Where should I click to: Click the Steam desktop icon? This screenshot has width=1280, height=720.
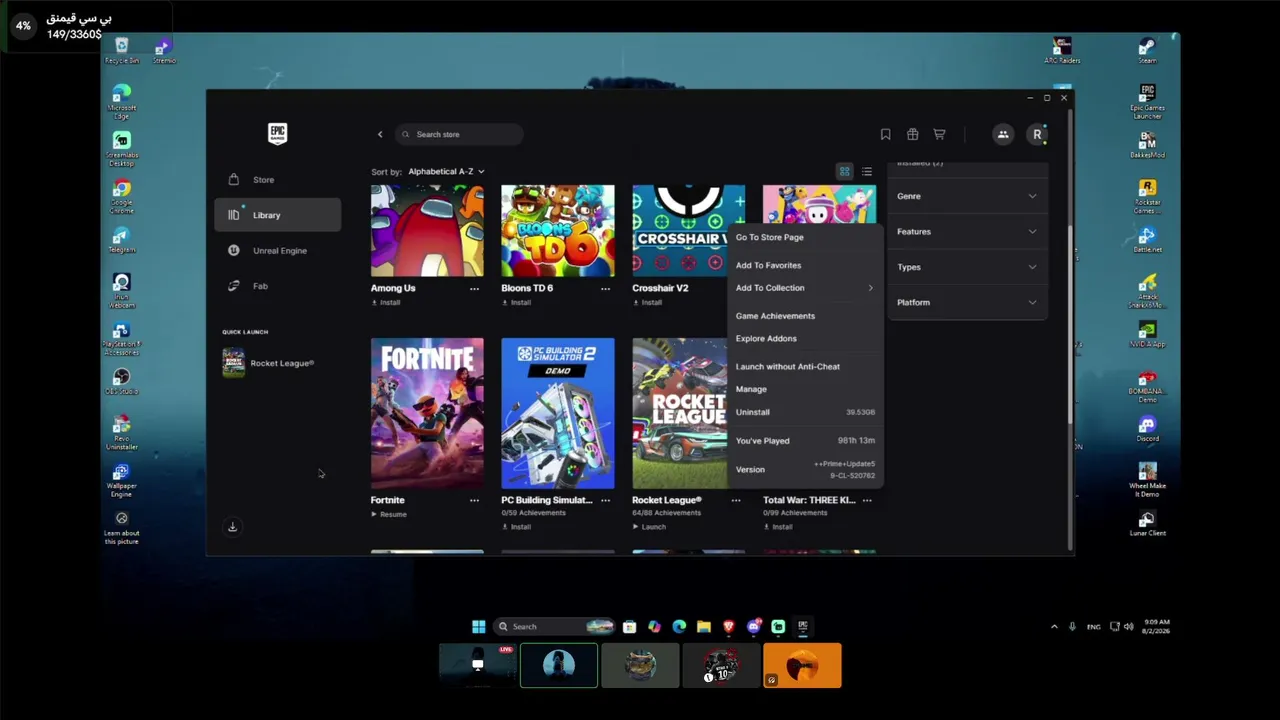(x=1147, y=50)
